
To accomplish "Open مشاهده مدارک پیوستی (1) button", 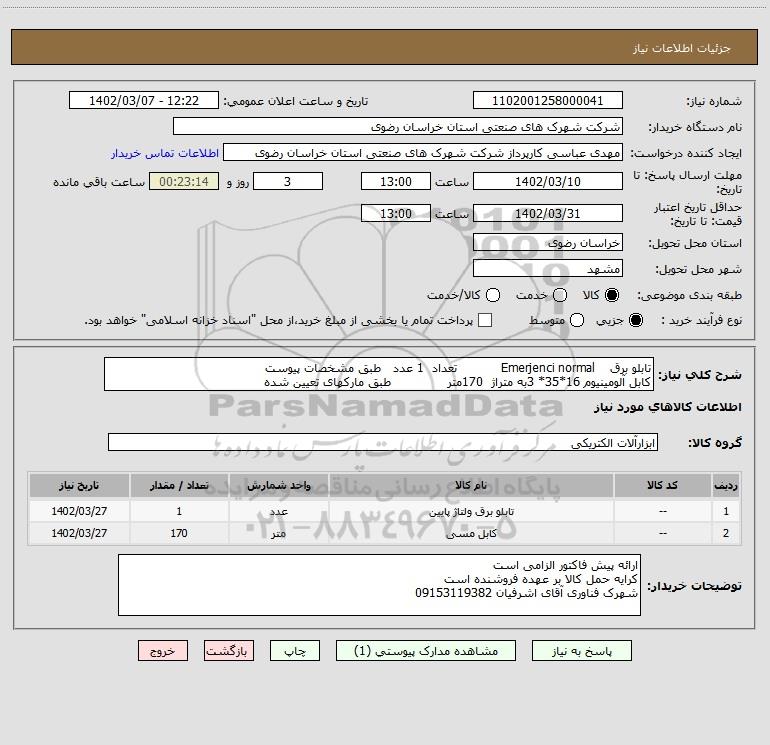I will click(426, 651).
